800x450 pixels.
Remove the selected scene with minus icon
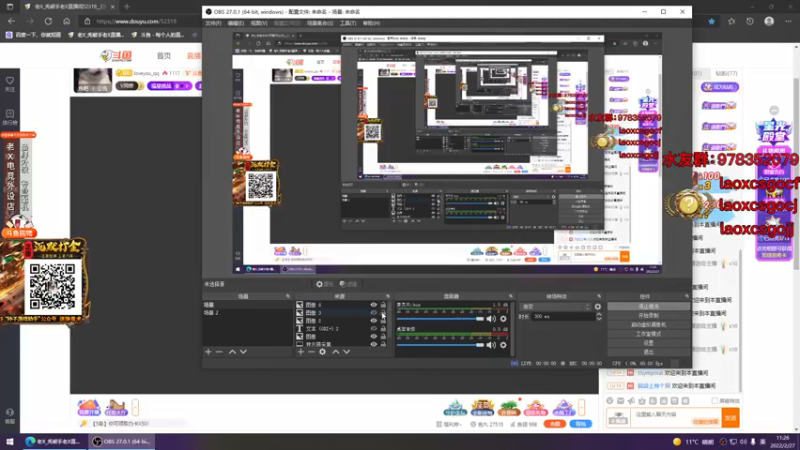click(x=219, y=352)
